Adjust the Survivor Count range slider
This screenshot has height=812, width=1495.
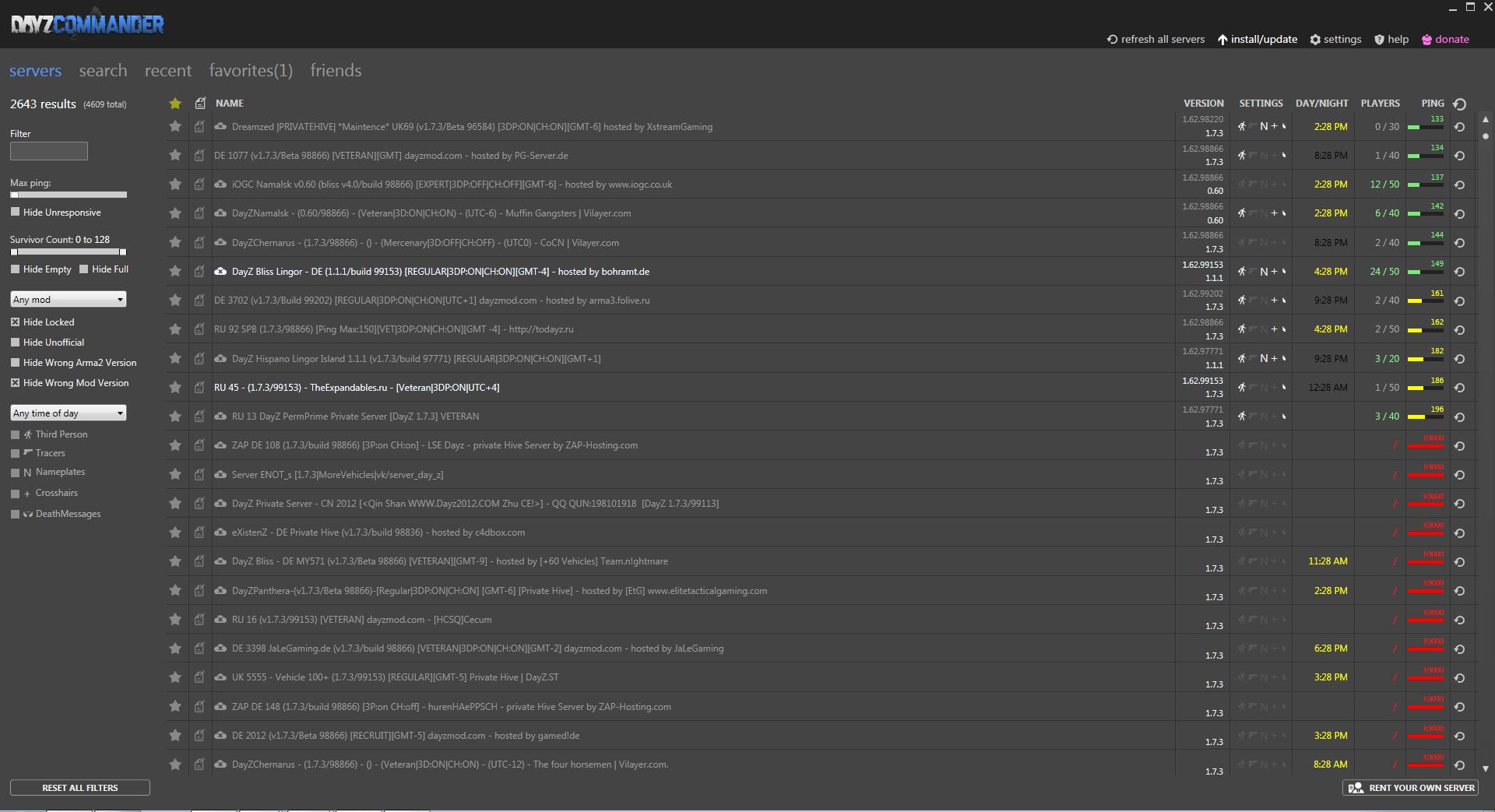click(69, 252)
